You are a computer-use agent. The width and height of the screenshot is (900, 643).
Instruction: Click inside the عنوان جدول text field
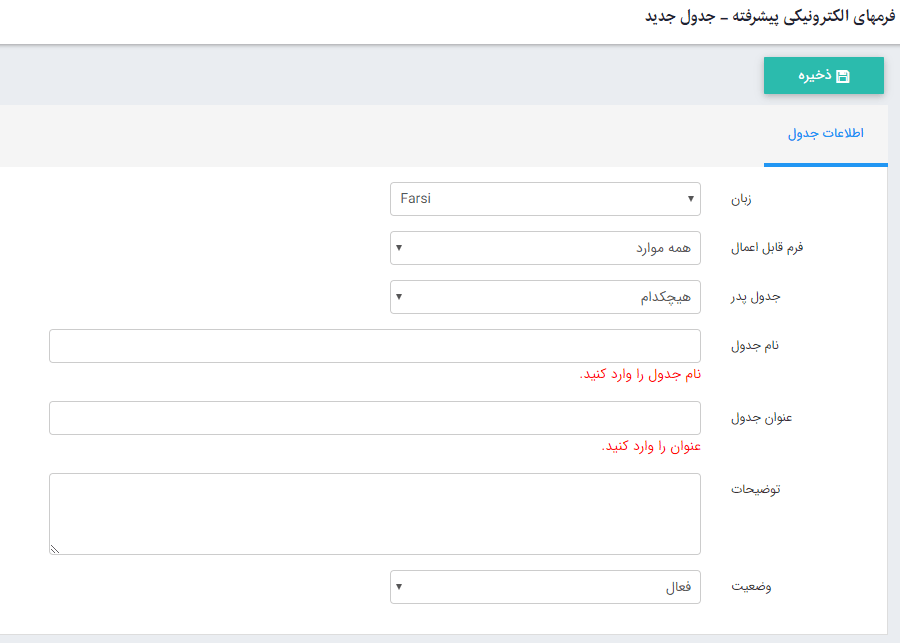click(375, 417)
